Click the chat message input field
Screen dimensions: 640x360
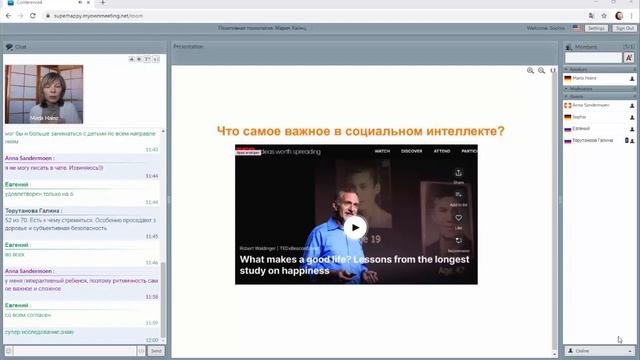75,351
